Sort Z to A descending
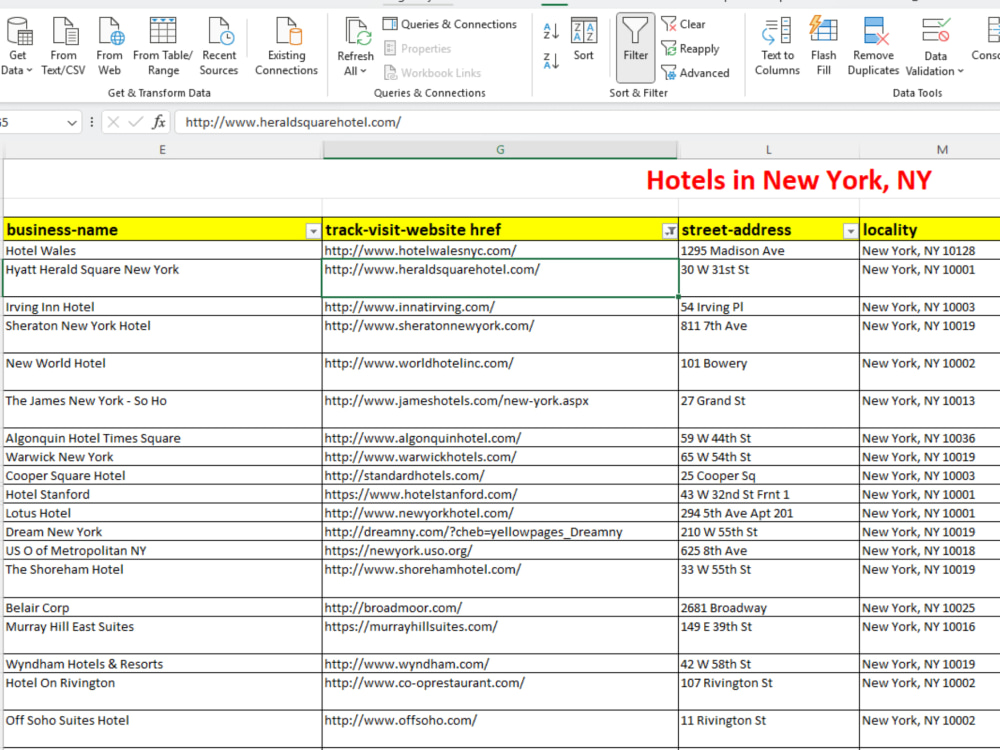The width and height of the screenshot is (1000, 750). point(551,61)
